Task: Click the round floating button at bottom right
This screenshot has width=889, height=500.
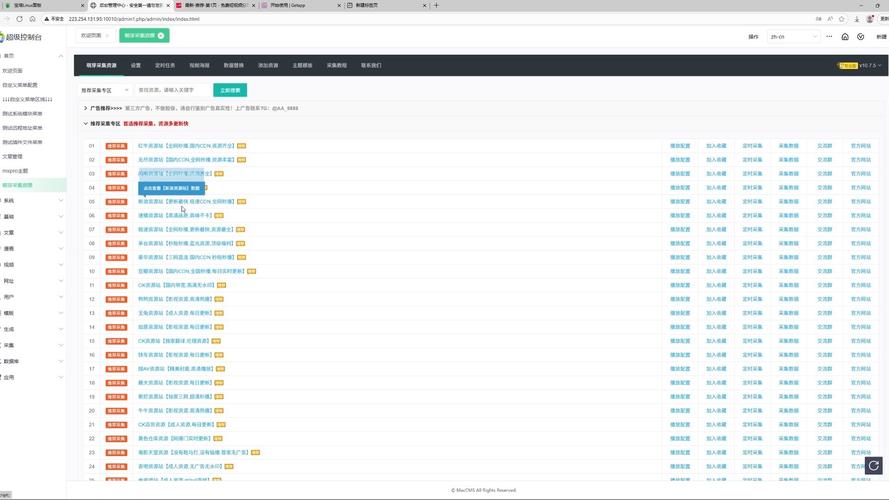Action: 874,465
